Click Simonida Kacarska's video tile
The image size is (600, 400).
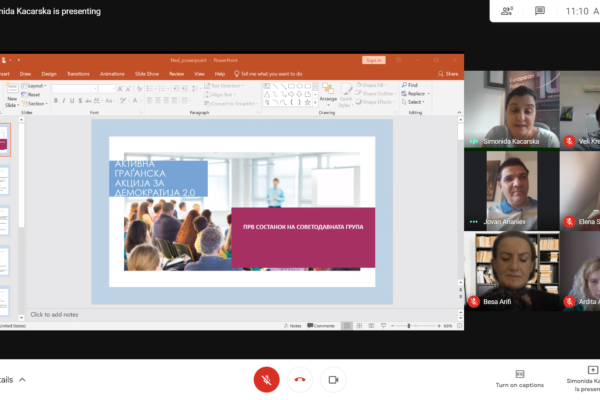(512, 109)
